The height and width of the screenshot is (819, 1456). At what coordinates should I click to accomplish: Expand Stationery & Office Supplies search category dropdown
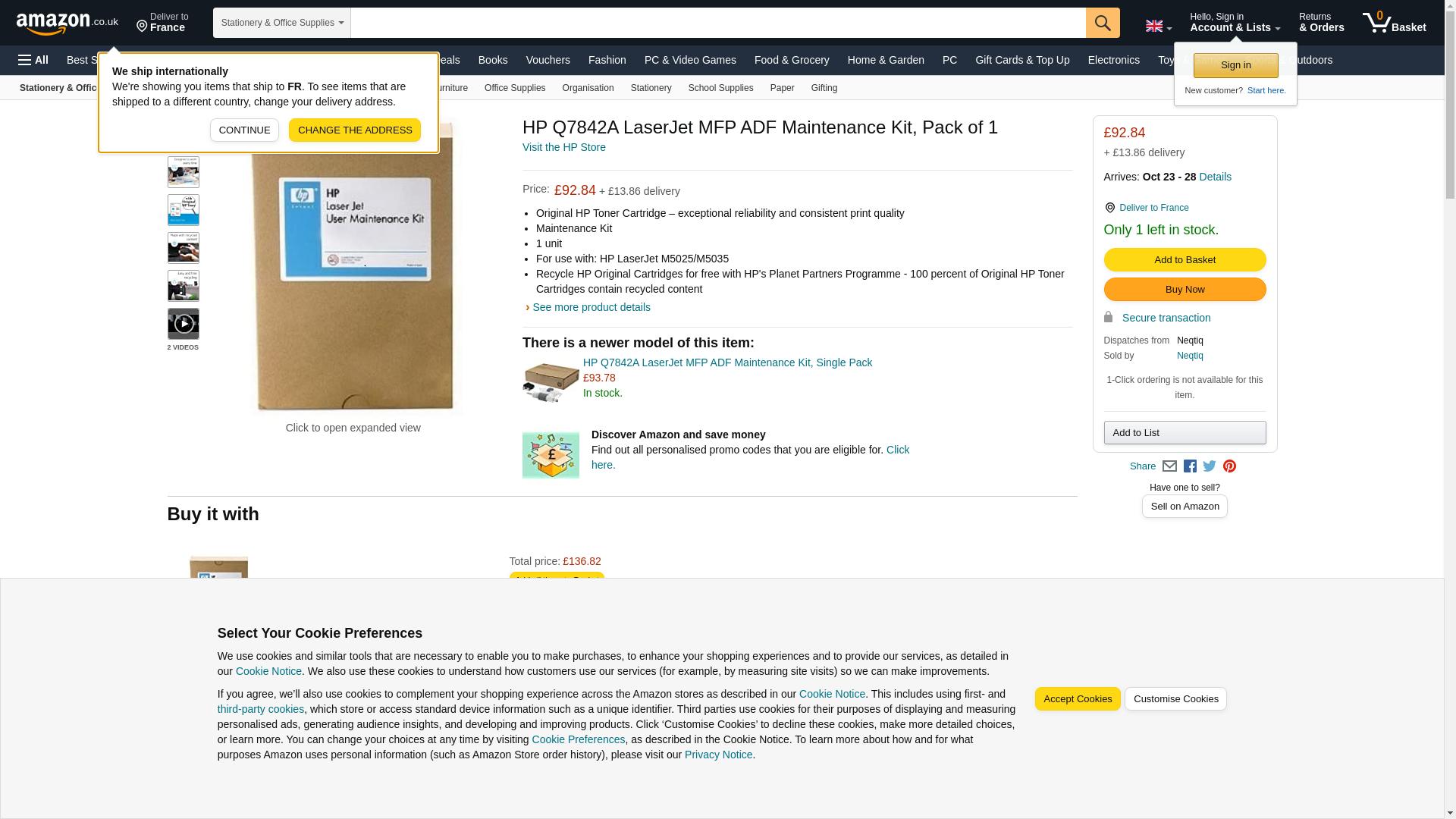click(281, 23)
